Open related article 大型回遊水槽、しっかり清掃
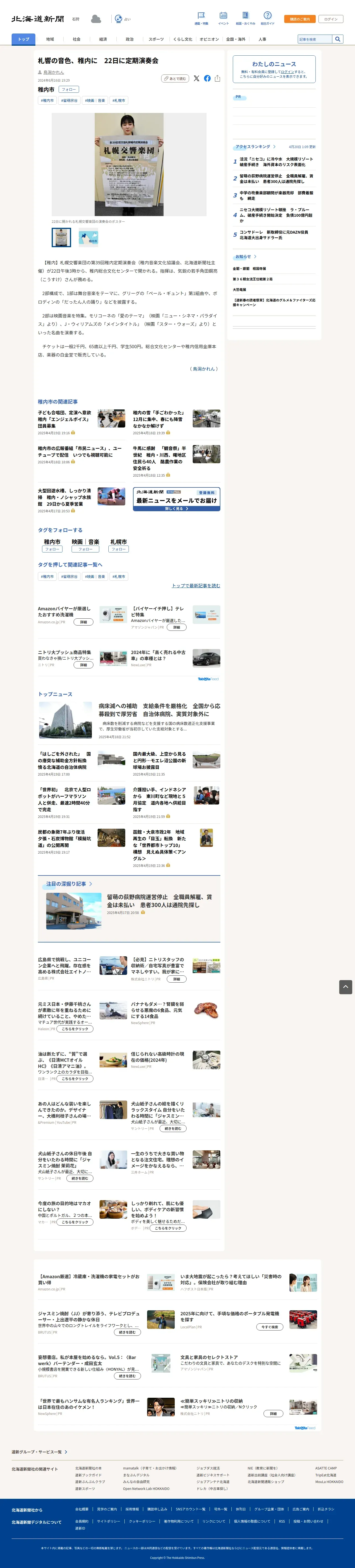Screen dimensions: 355x1568 [x=65, y=497]
